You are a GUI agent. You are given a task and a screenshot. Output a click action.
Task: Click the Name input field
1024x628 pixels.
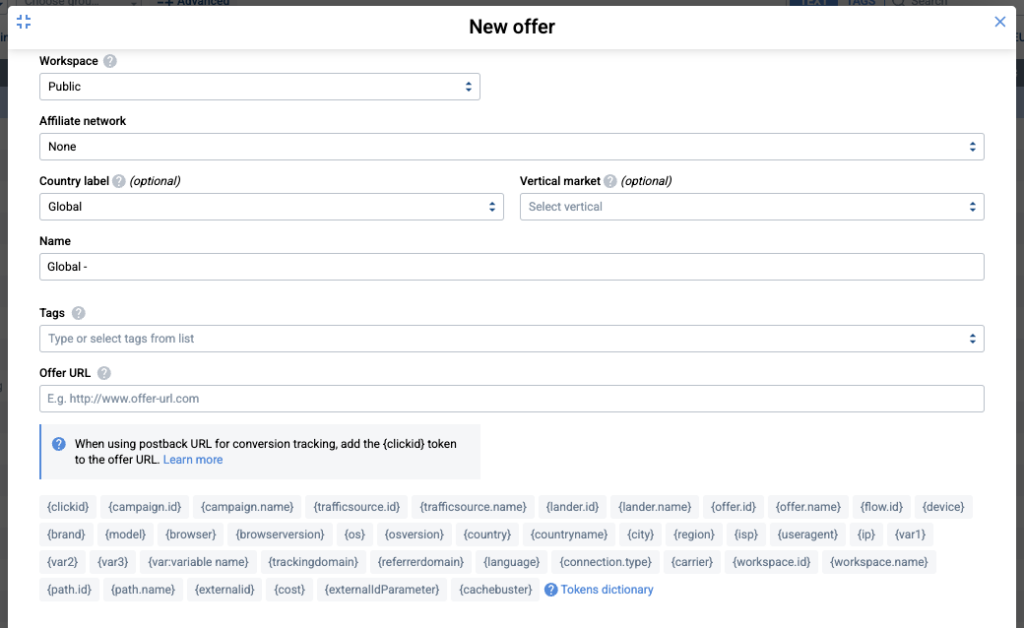512,267
